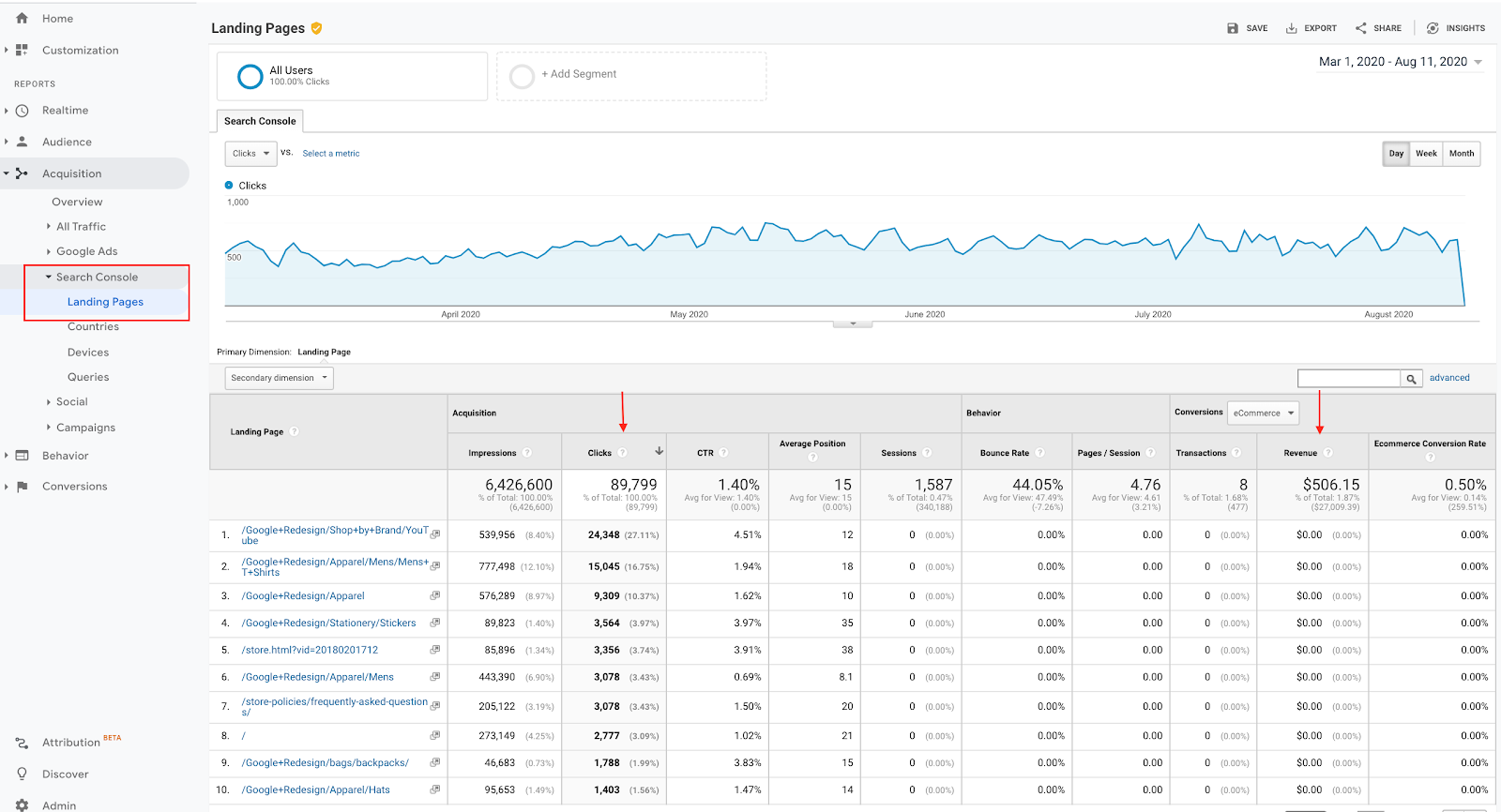Select the Search Console tab
Viewport: 1501px width, 812px height.
[x=260, y=121]
